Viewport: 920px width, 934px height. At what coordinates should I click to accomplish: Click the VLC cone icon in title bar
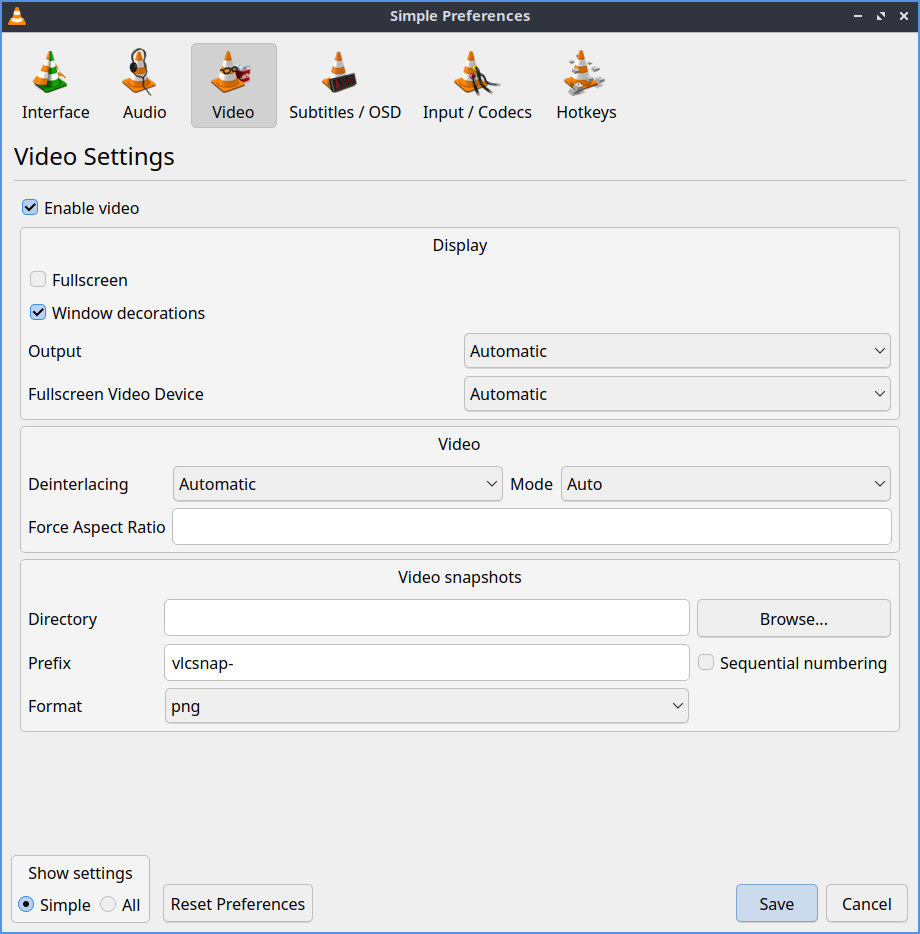(16, 16)
